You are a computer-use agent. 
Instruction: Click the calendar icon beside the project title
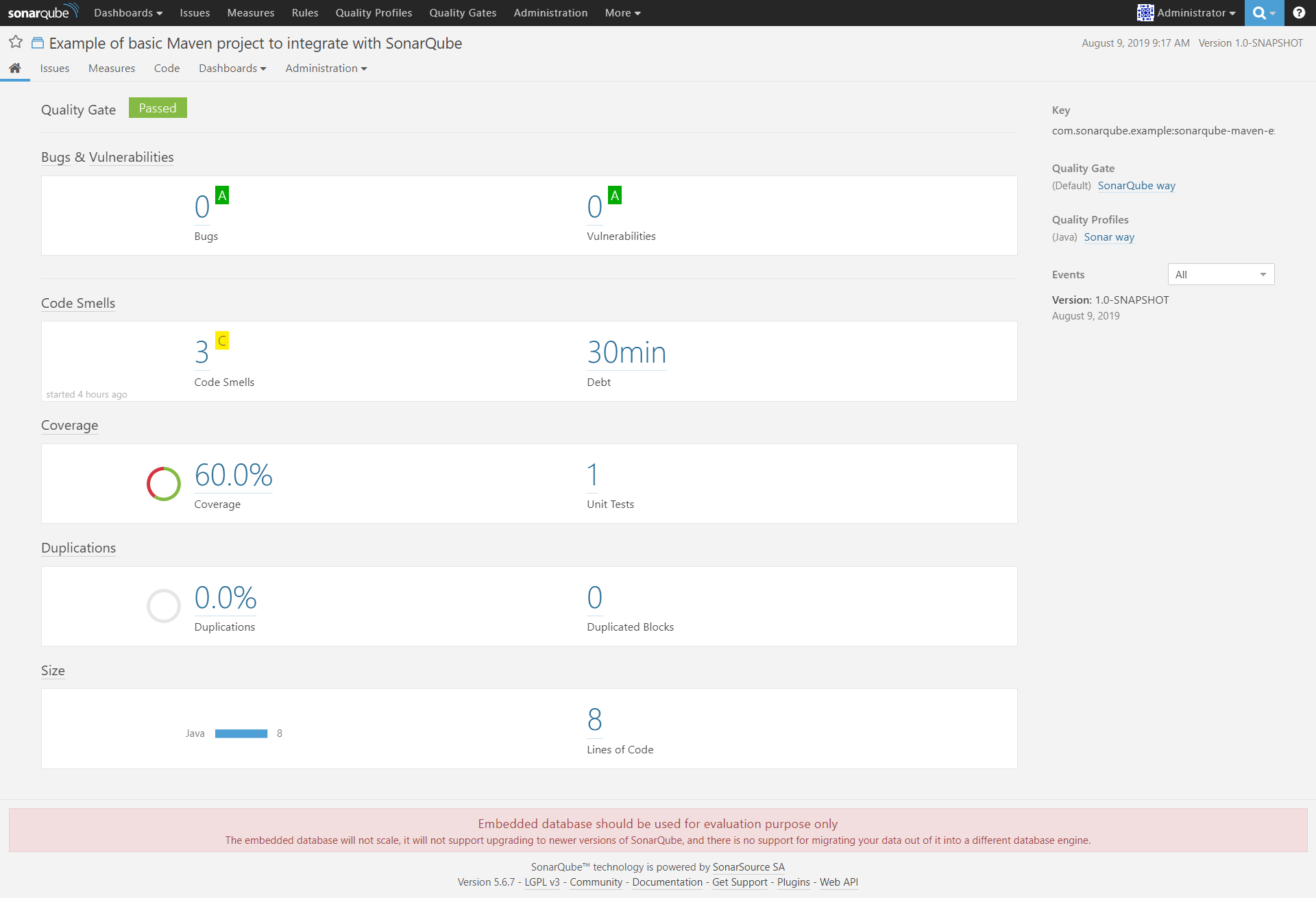tap(38, 42)
